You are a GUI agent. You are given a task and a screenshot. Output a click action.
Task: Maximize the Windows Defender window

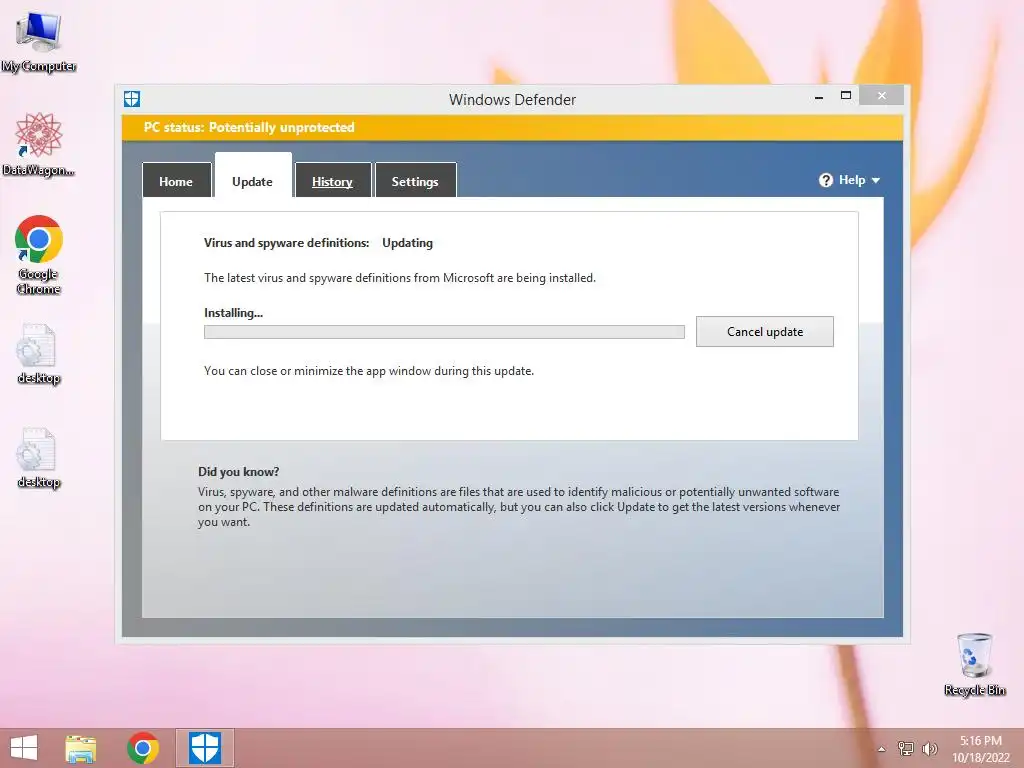(846, 95)
